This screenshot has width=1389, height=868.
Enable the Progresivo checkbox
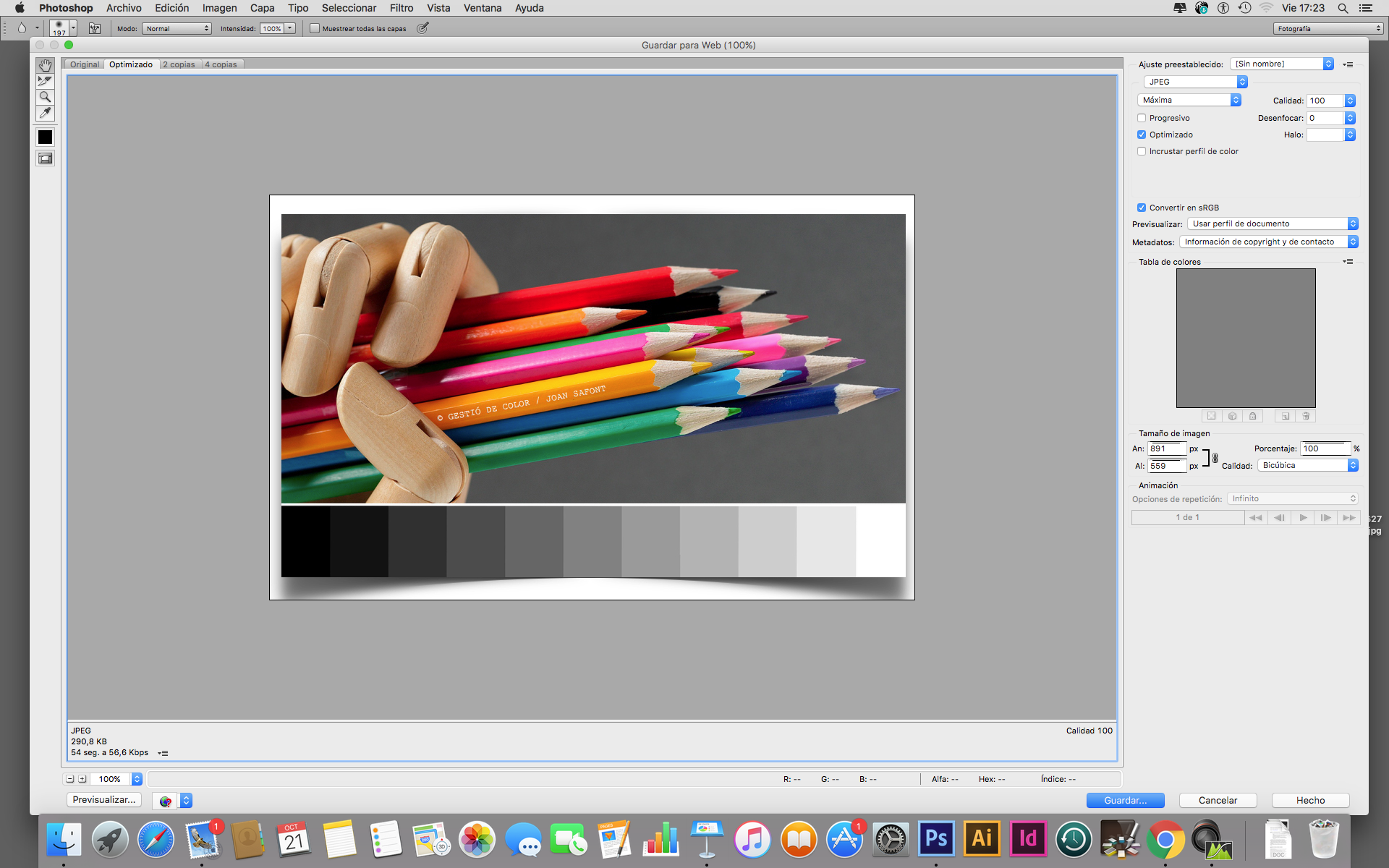[x=1142, y=118]
